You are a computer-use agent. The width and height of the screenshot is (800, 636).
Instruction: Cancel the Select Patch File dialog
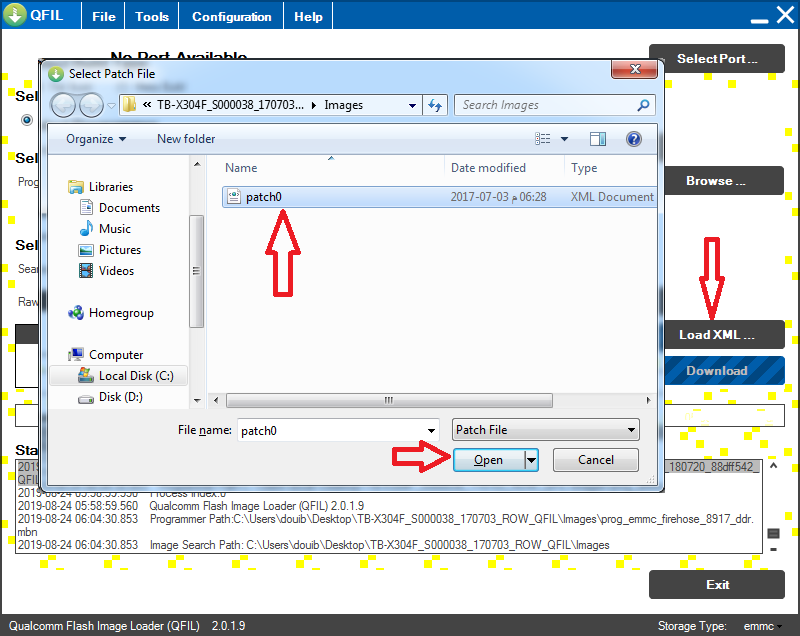coord(595,460)
